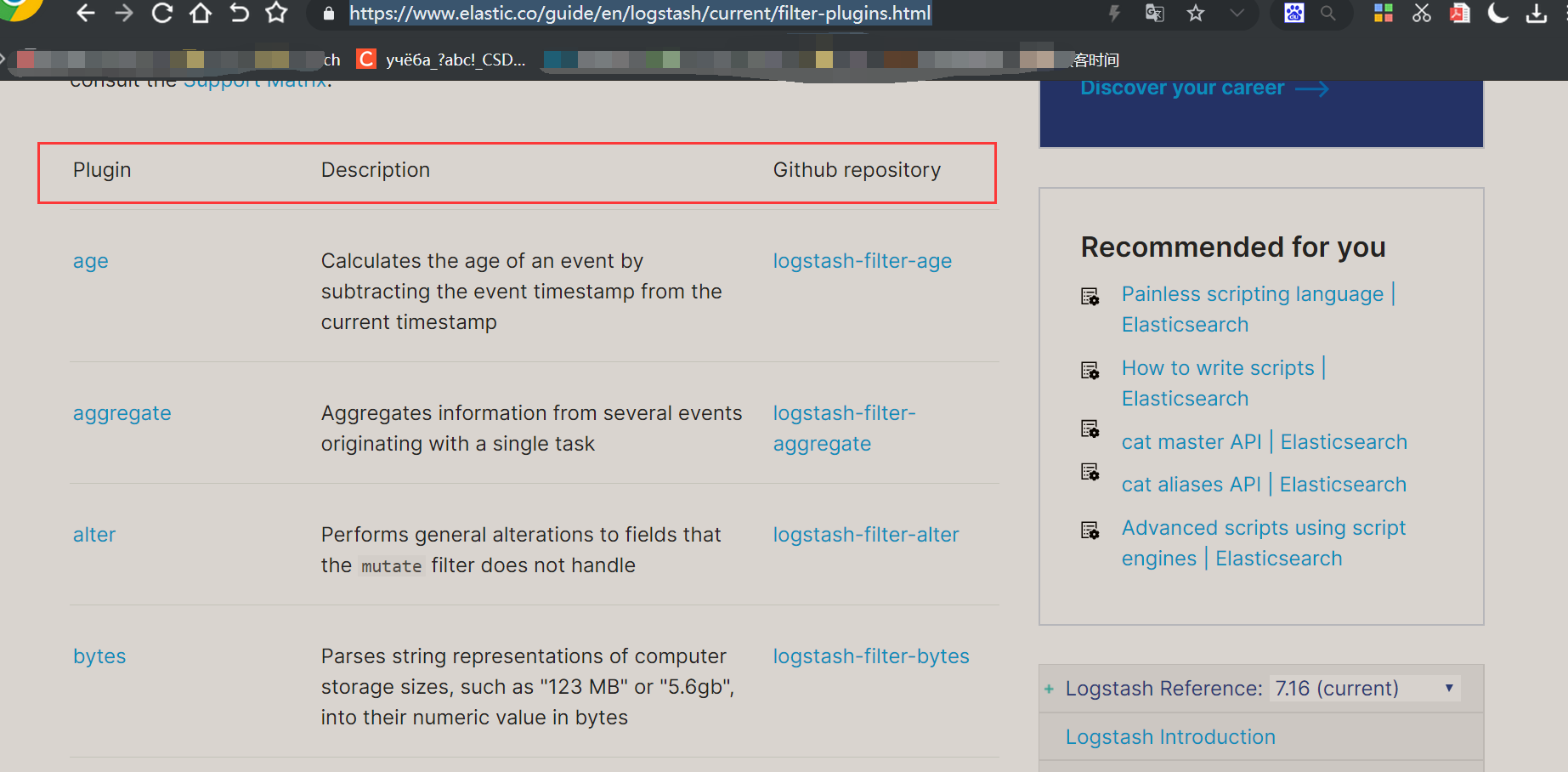
Task: Open the screenshot scissors extension
Action: 1421,14
